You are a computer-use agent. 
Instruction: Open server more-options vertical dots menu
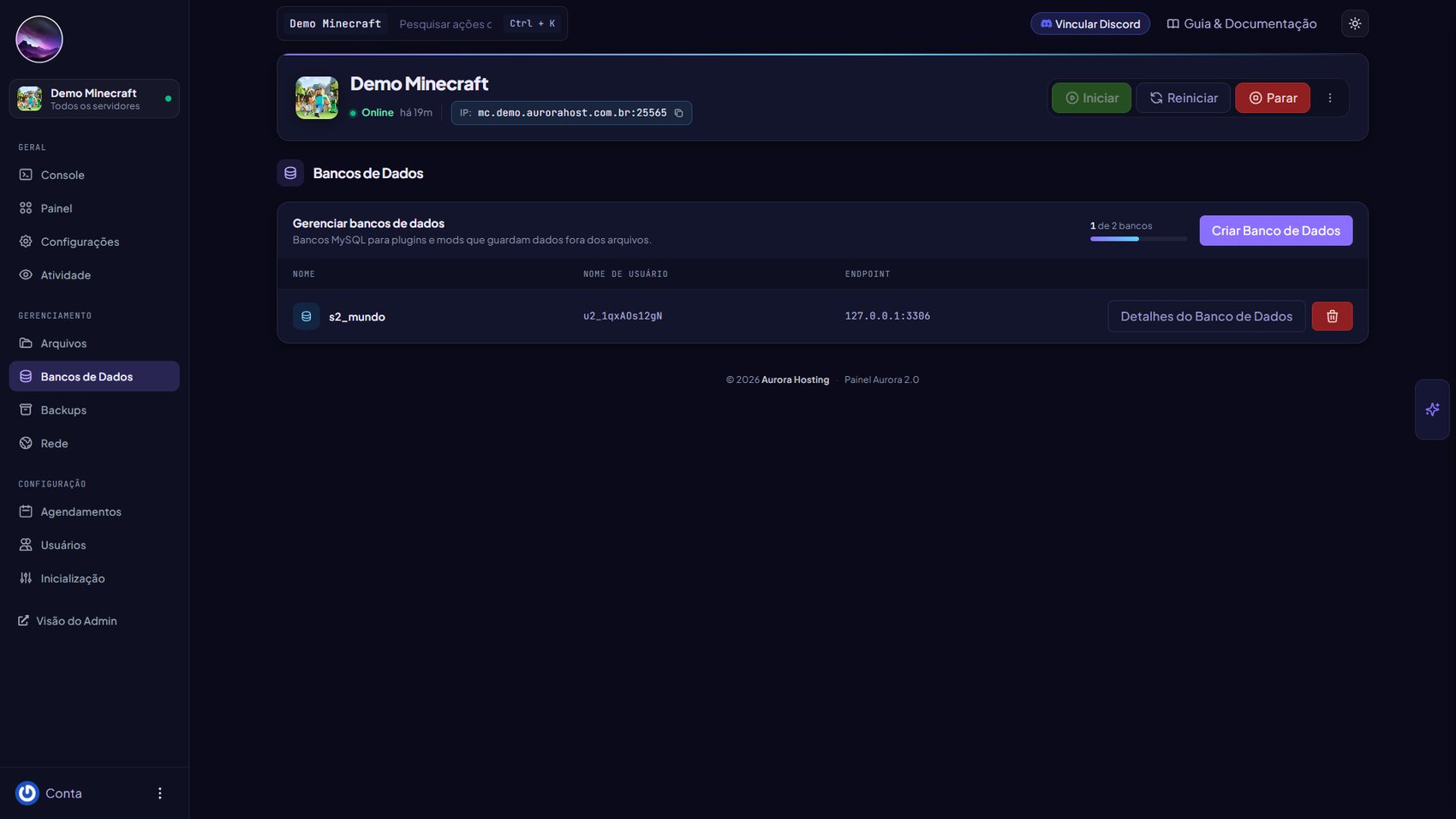(x=1329, y=98)
